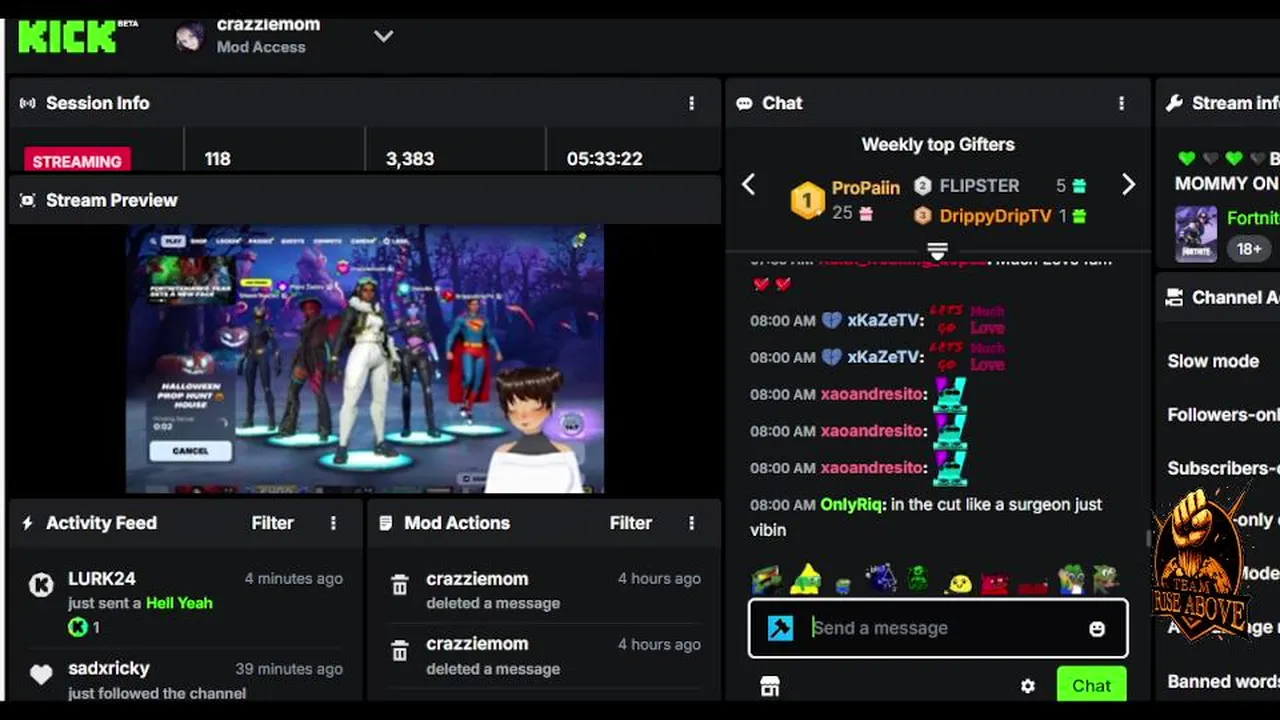
Task: Insert the blue constellation emote
Action: [880, 579]
